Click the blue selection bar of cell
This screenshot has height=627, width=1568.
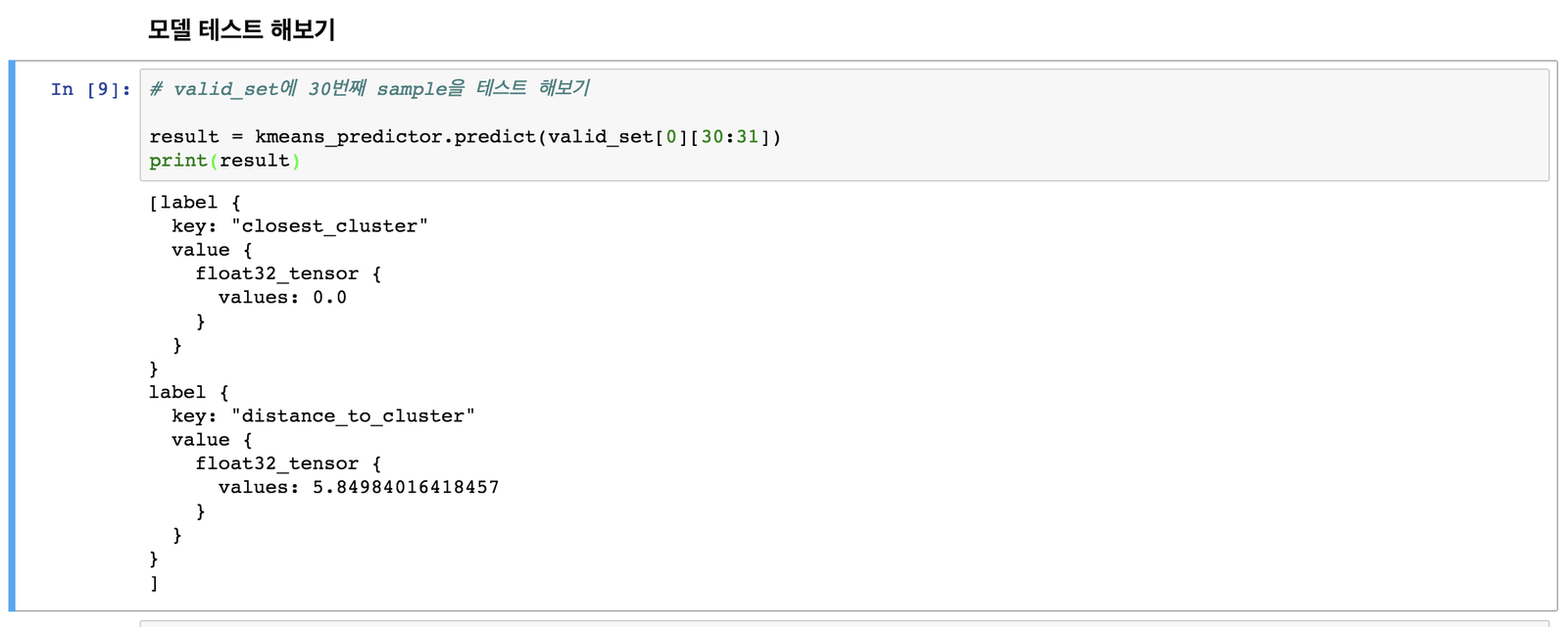coord(12,335)
